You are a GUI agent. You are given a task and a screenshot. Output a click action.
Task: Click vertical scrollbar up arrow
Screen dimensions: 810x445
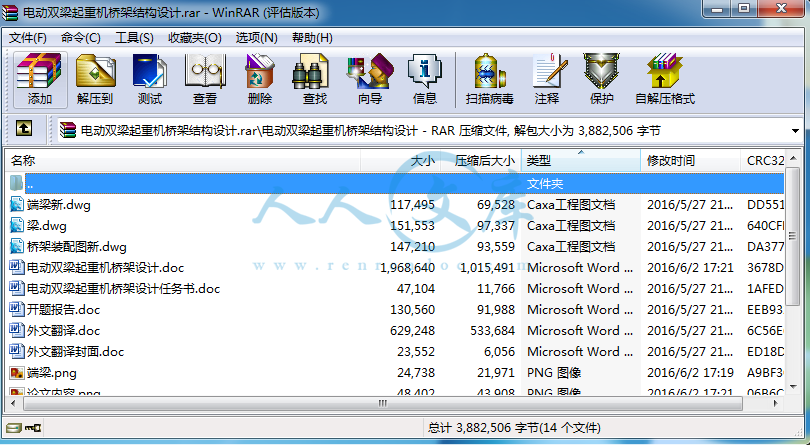pos(792,158)
